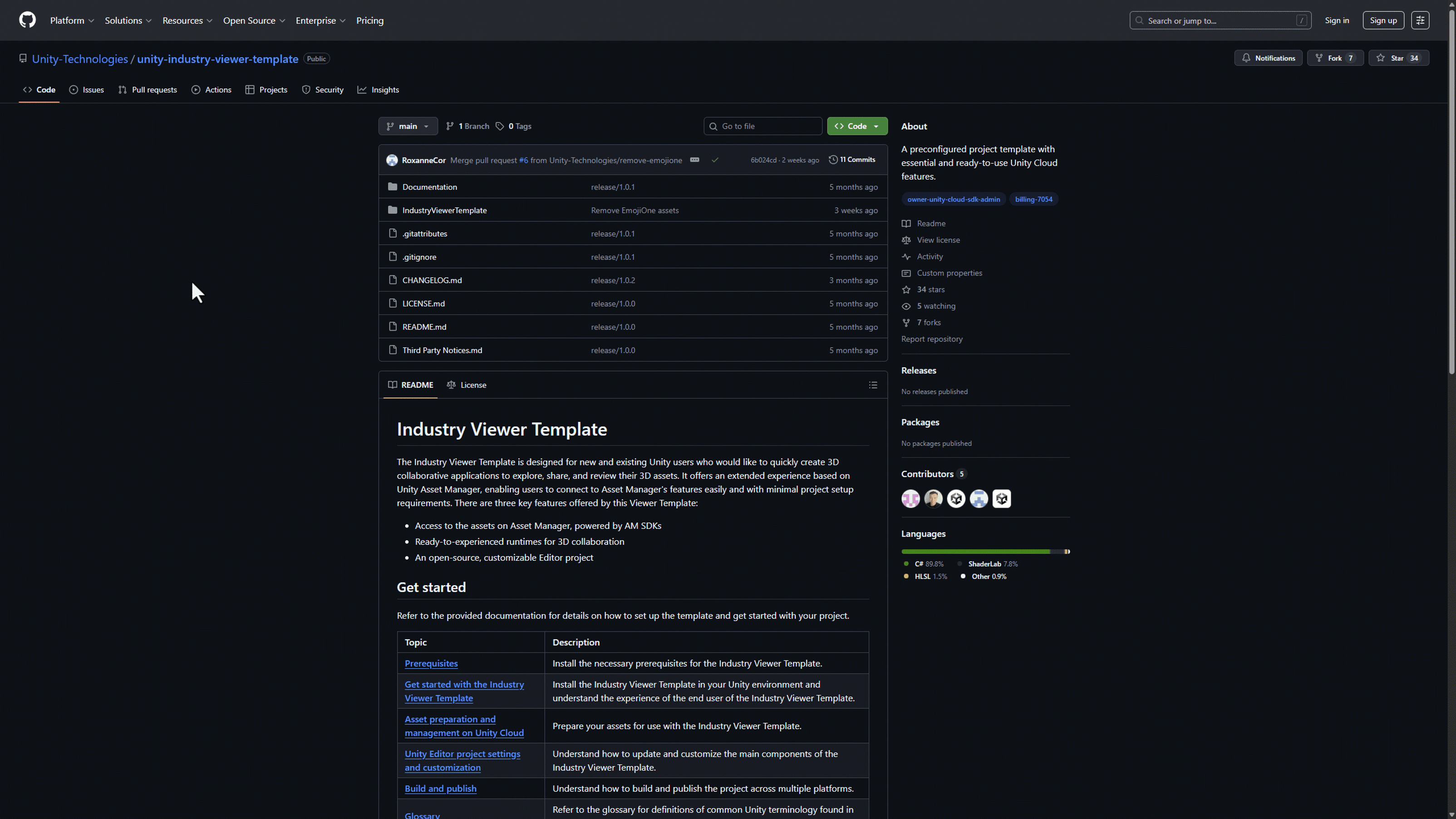
Task: Click the commit message expand ellipsis icon
Action: coord(695,160)
